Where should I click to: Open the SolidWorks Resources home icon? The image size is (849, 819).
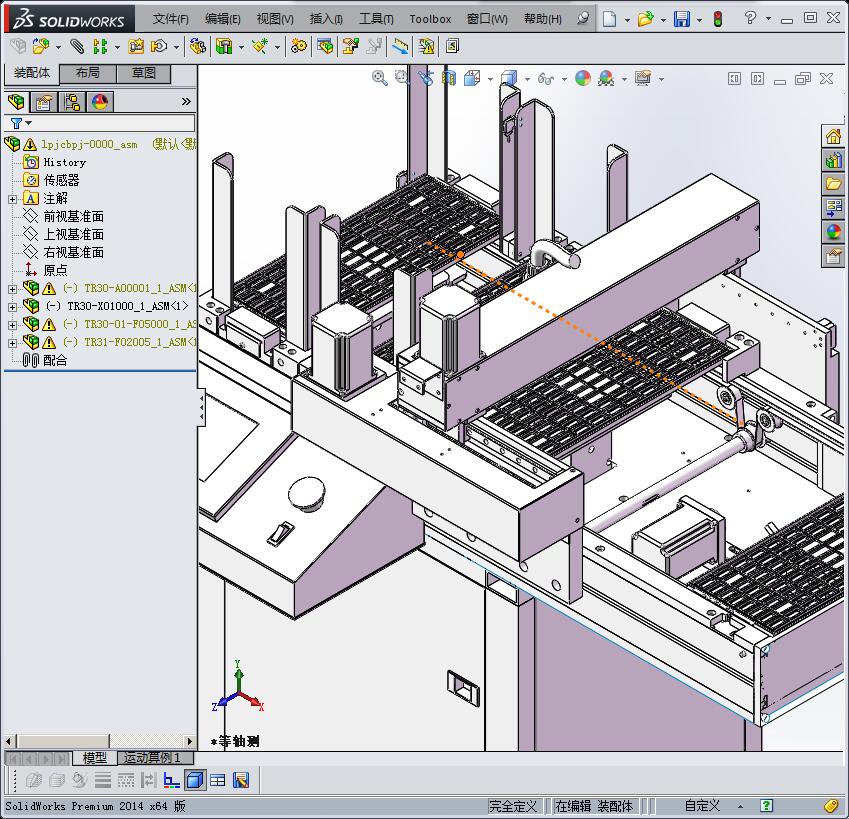point(833,136)
